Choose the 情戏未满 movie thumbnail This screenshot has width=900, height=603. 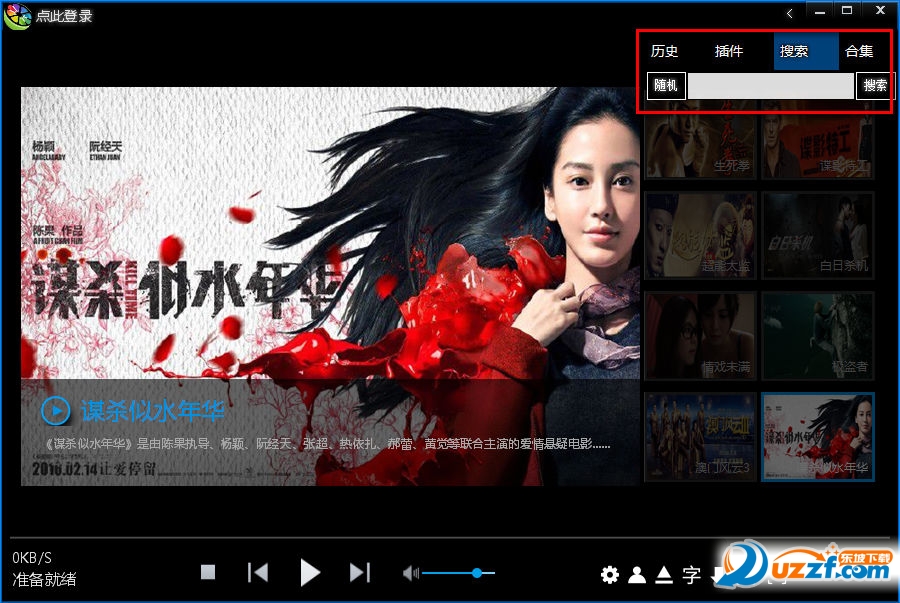click(700, 336)
